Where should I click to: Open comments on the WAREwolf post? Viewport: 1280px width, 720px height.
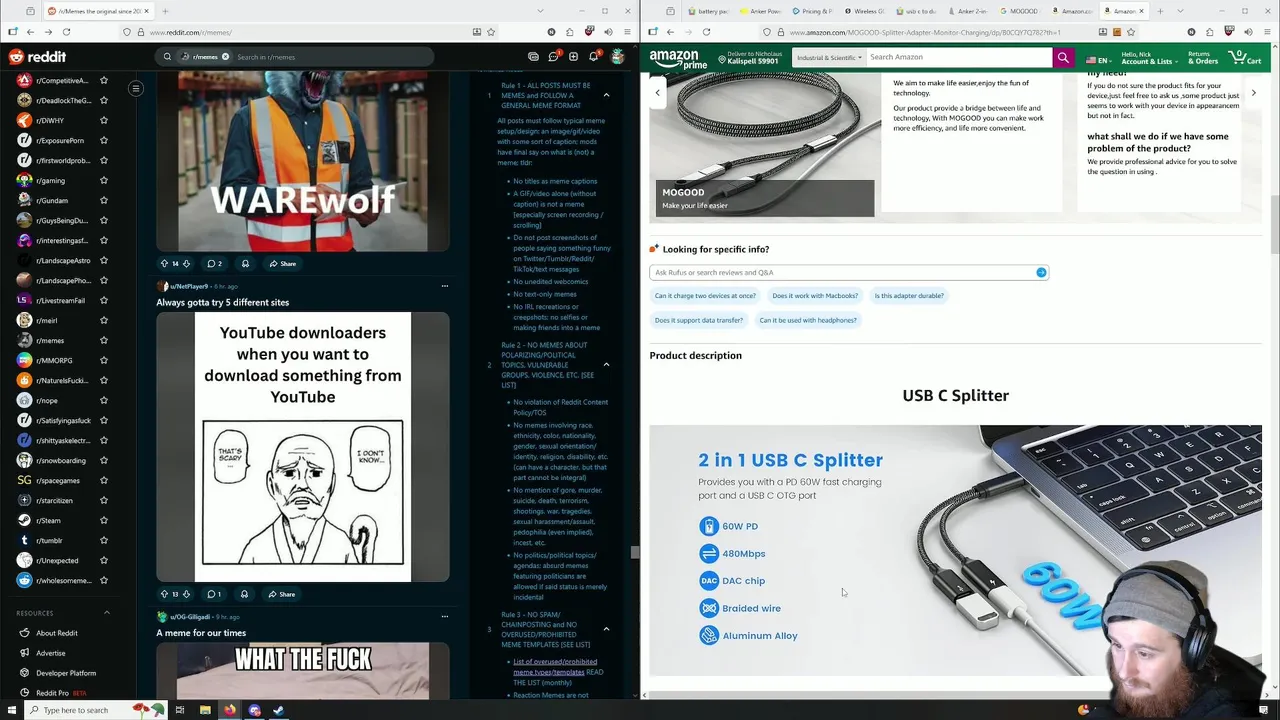click(214, 263)
